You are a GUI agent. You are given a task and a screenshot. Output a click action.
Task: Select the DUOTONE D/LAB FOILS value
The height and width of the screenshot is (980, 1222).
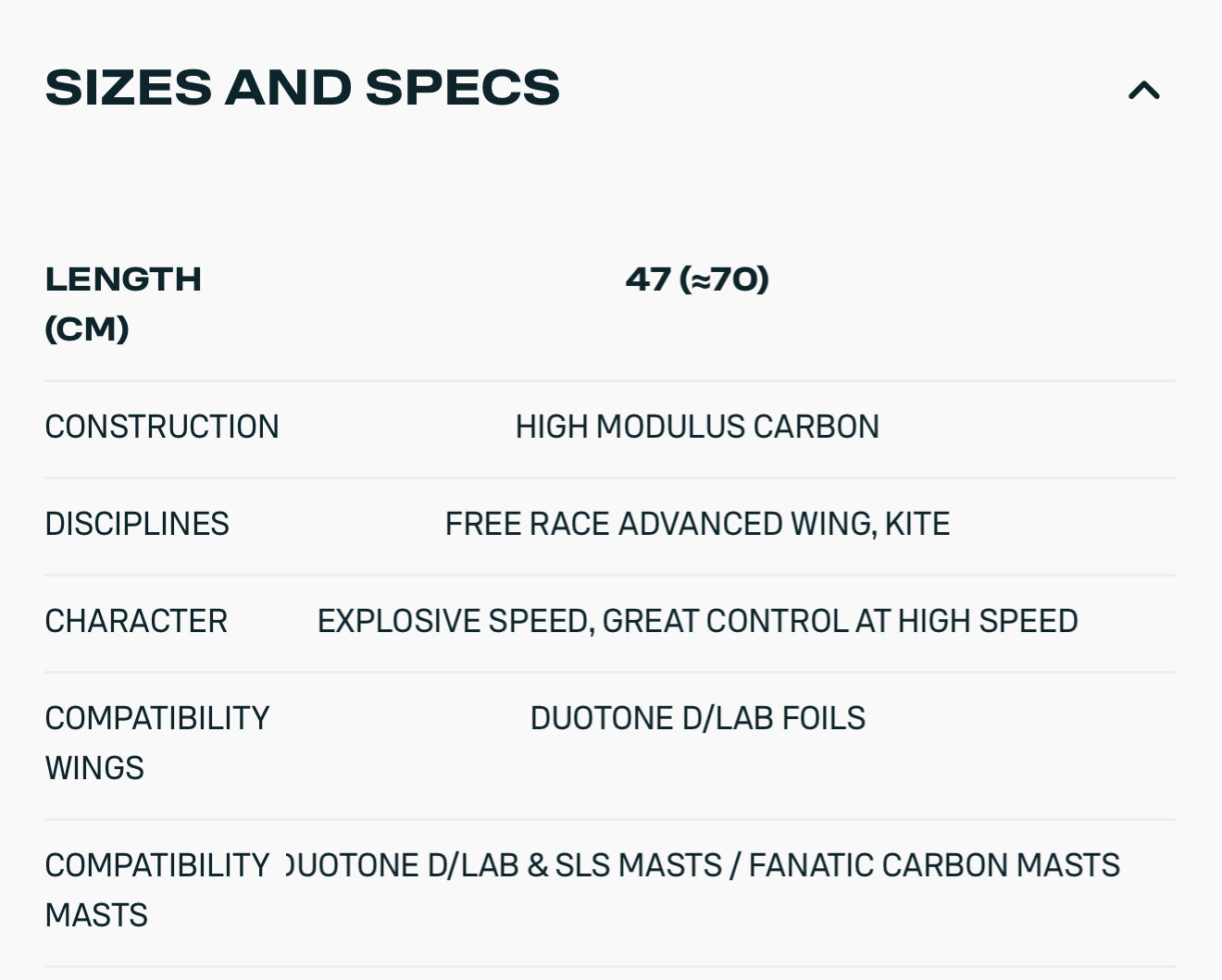[x=697, y=718]
